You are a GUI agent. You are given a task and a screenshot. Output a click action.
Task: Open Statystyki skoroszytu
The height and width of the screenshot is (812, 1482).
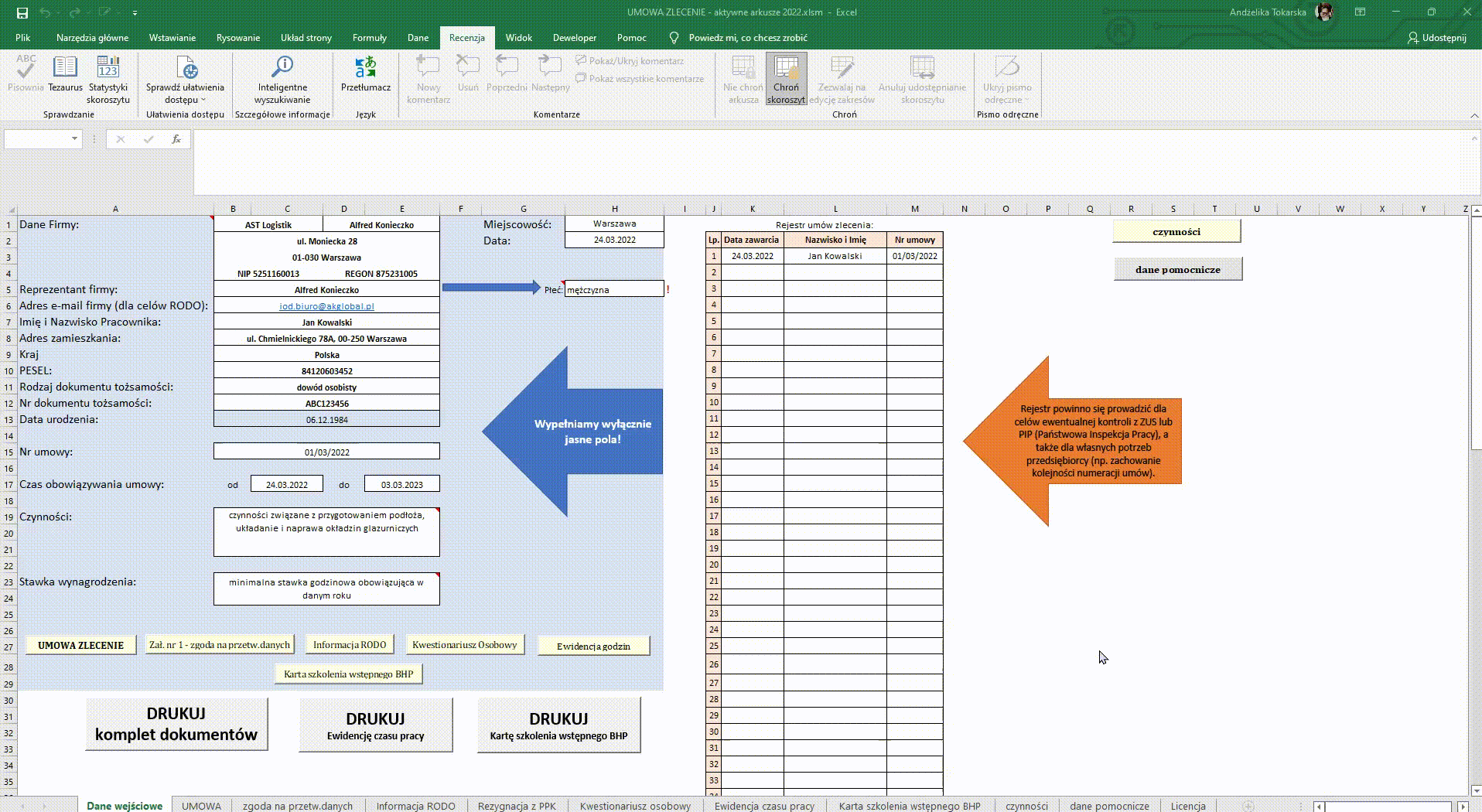[x=108, y=80]
